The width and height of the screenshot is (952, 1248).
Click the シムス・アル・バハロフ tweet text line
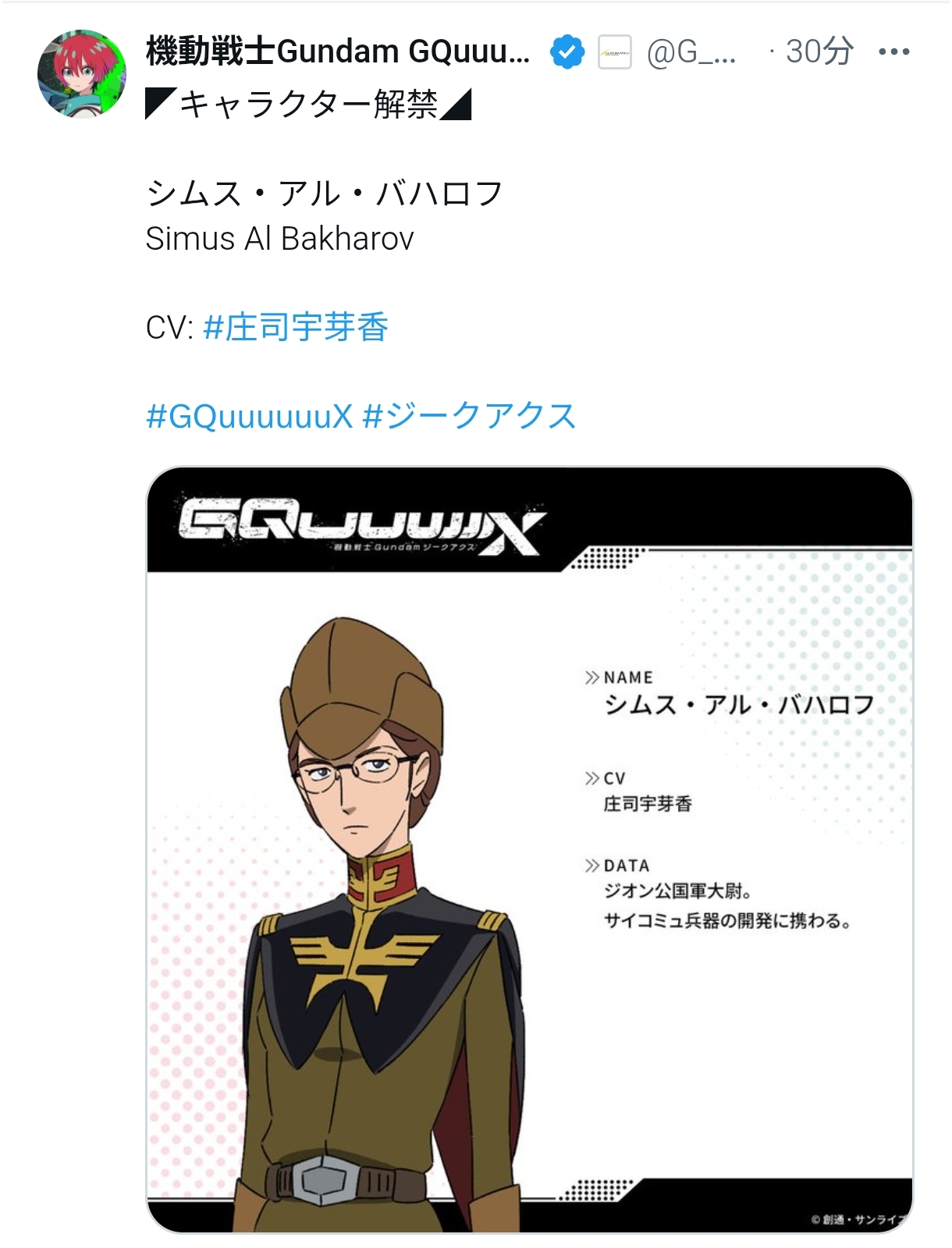click(x=325, y=194)
